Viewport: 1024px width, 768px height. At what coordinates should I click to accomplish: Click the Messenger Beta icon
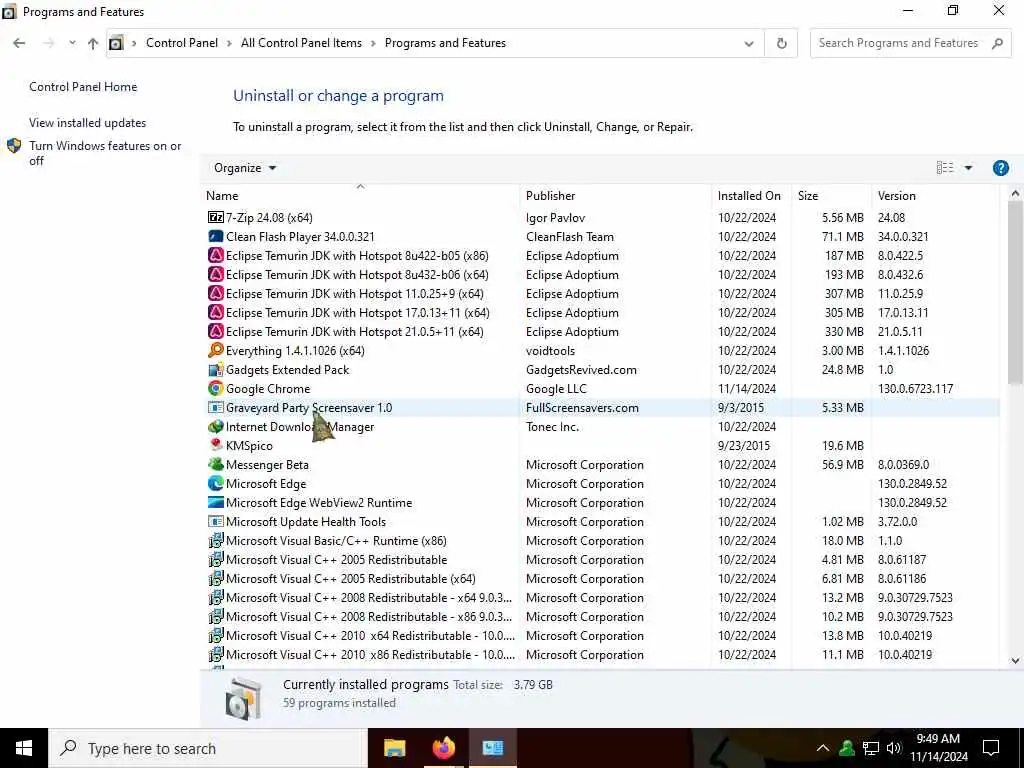coord(216,464)
